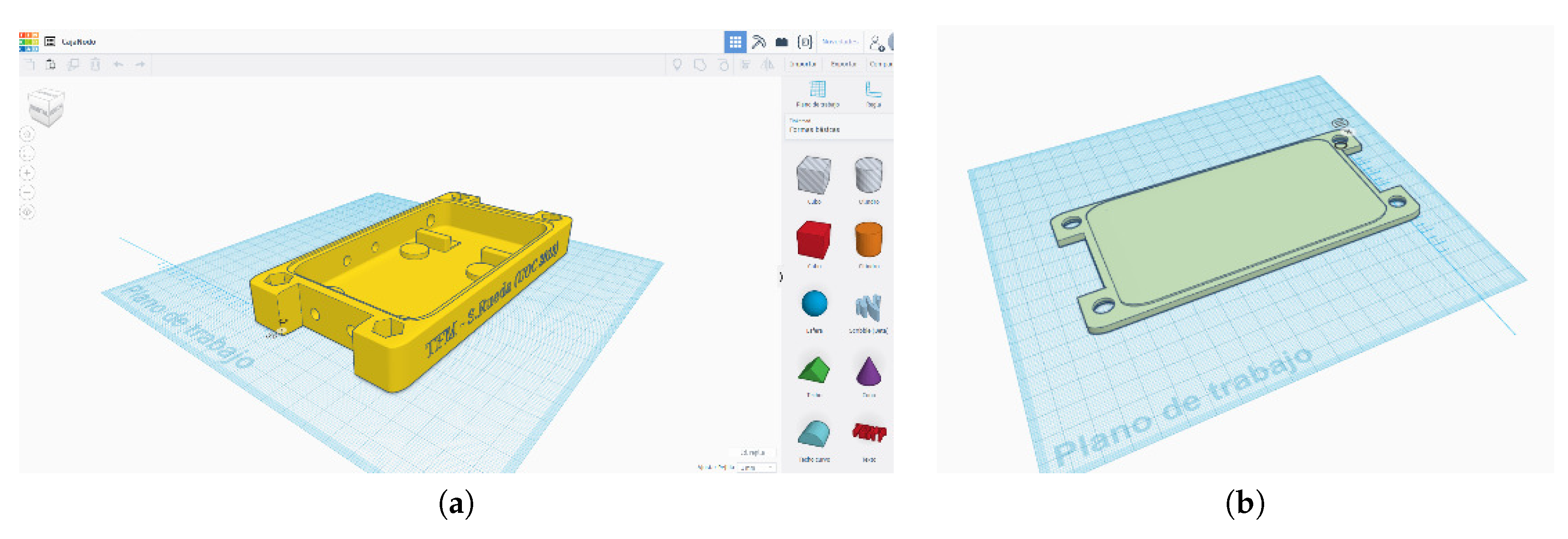Toggle the 3D design grid view button

click(x=735, y=42)
